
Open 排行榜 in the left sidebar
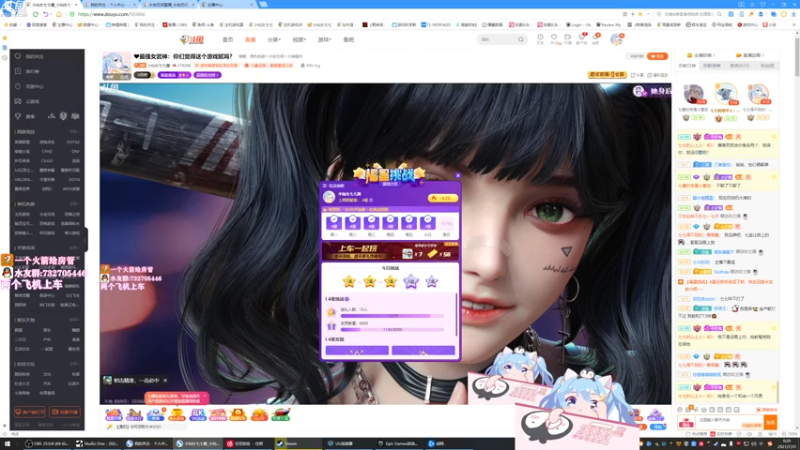pyautogui.click(x=32, y=71)
